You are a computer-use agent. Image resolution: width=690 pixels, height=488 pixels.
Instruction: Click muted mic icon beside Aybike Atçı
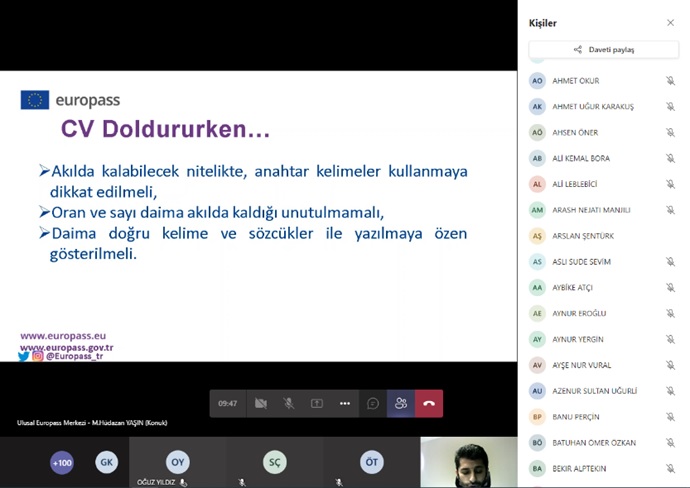point(670,288)
